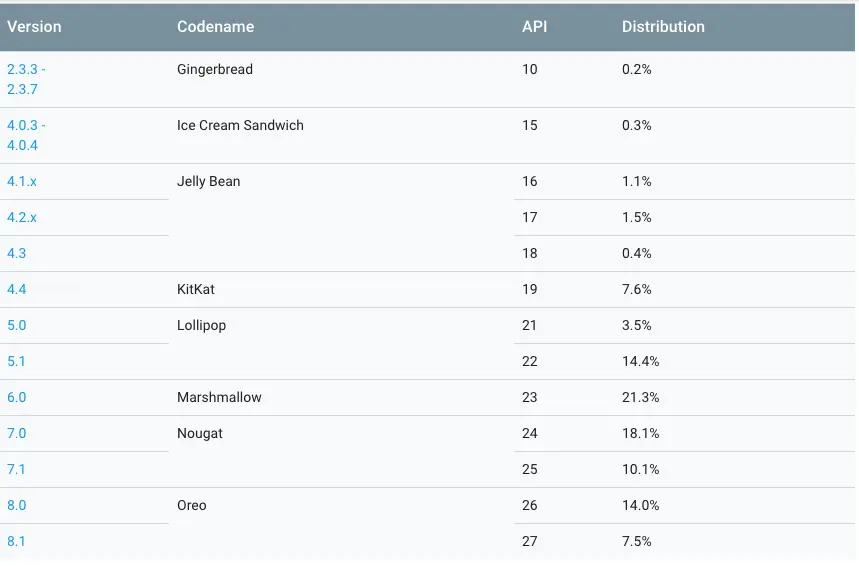Click the Version column header
This screenshot has width=859, height=566.
point(33,27)
